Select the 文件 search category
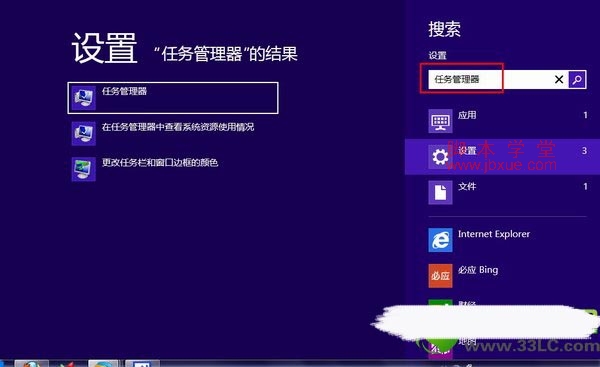The image size is (600, 367). click(502, 192)
